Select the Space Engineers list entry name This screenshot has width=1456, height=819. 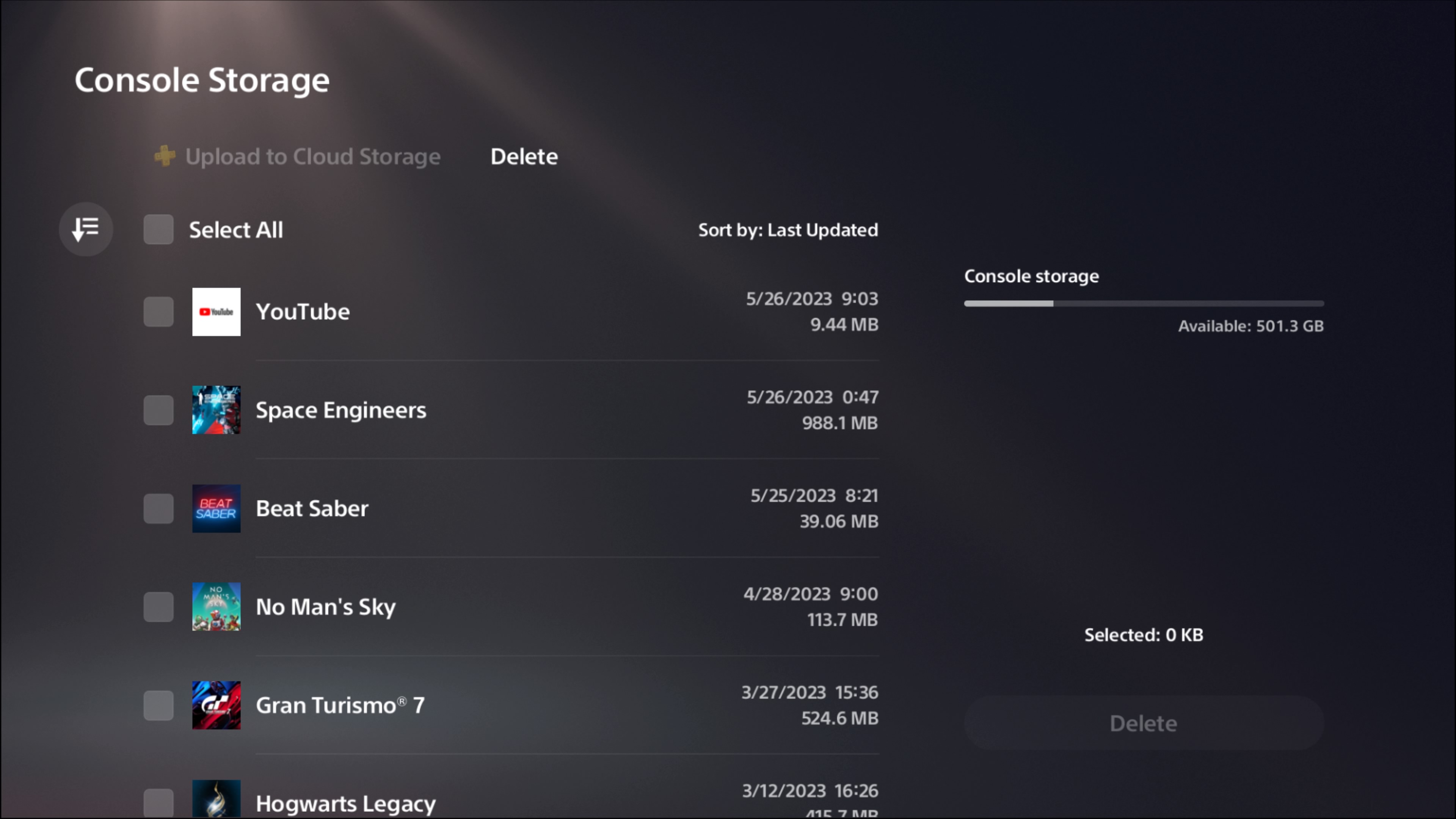[341, 410]
